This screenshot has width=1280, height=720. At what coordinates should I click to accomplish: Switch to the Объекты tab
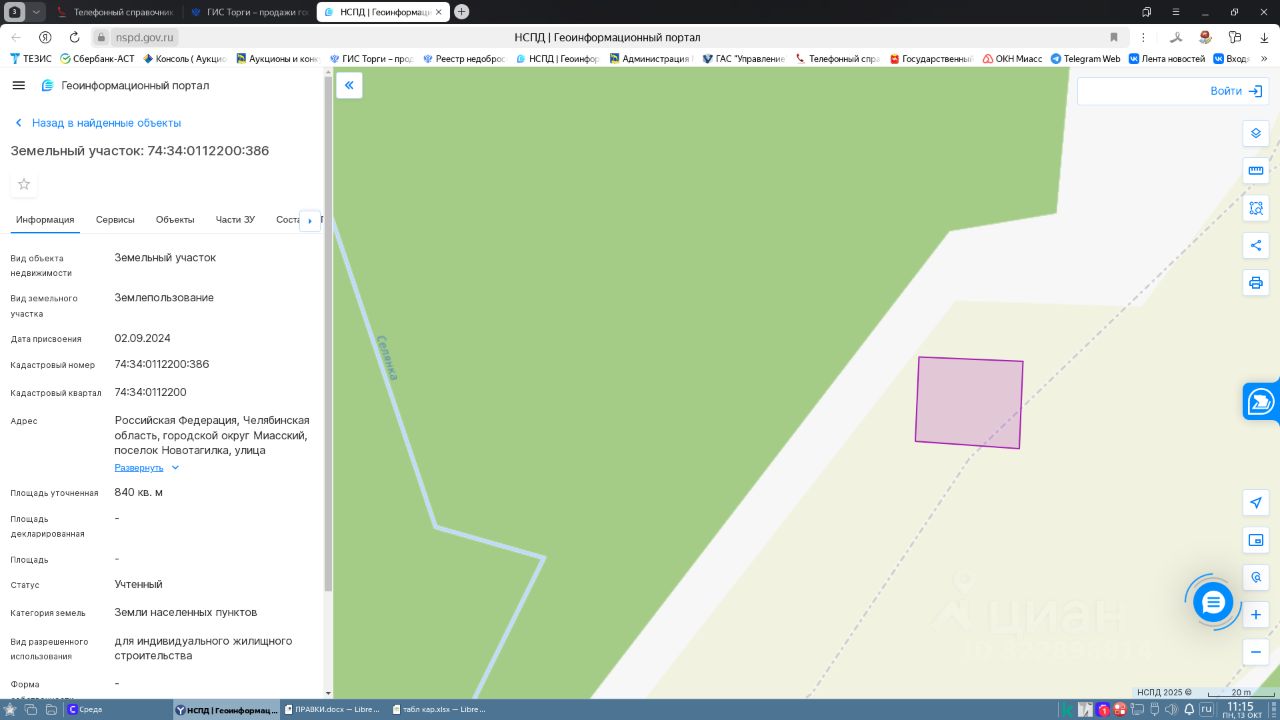tap(175, 219)
